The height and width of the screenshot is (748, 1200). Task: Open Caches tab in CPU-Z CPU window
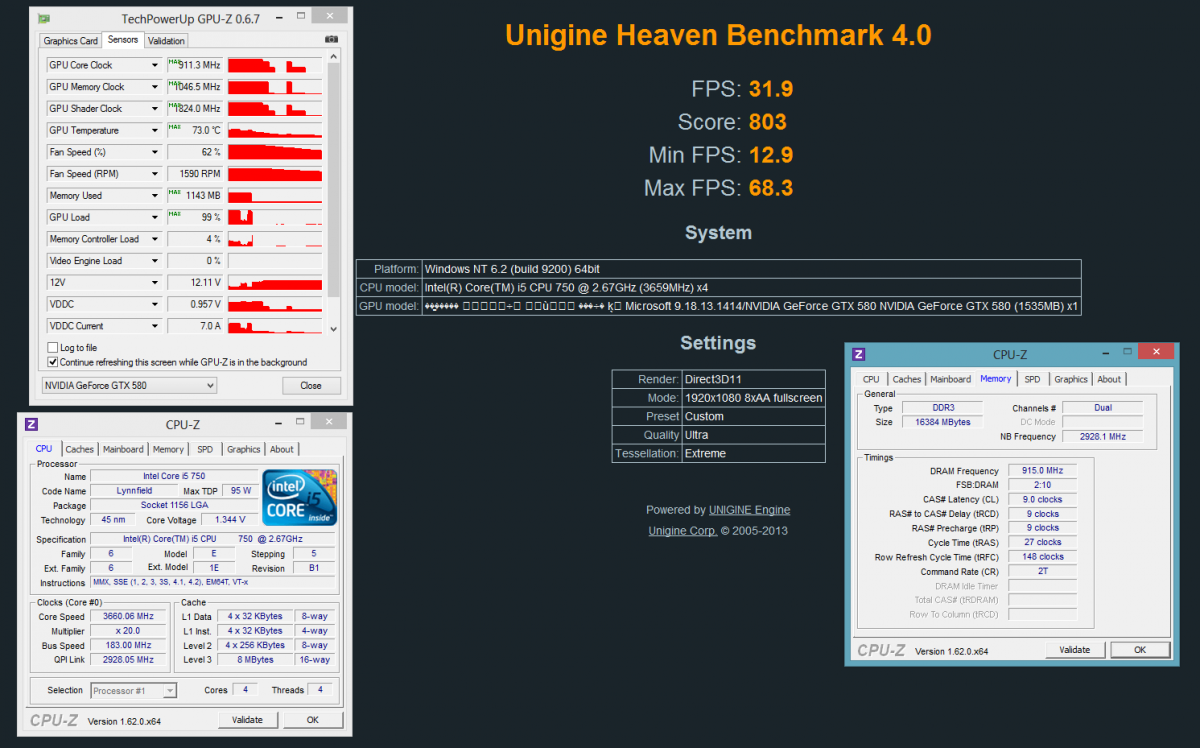coord(79,450)
